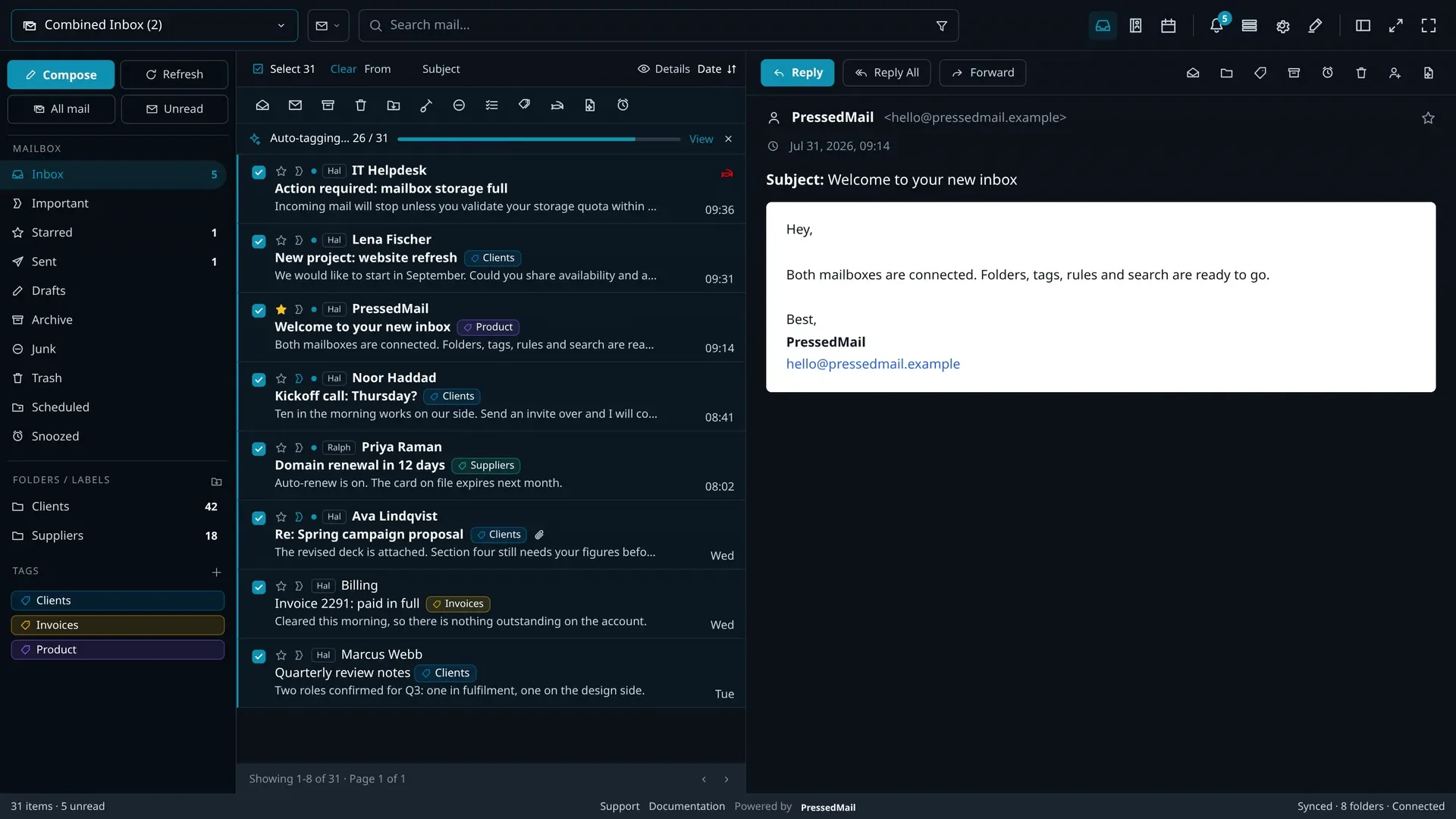Archive selected messages from list toolbar
This screenshot has width=1456, height=819.
328,105
